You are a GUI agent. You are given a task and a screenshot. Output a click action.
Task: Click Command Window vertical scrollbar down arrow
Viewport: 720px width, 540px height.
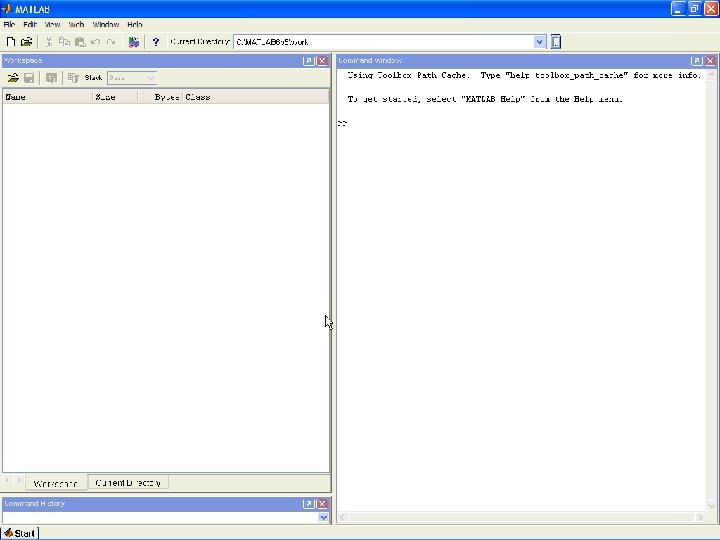(712, 506)
